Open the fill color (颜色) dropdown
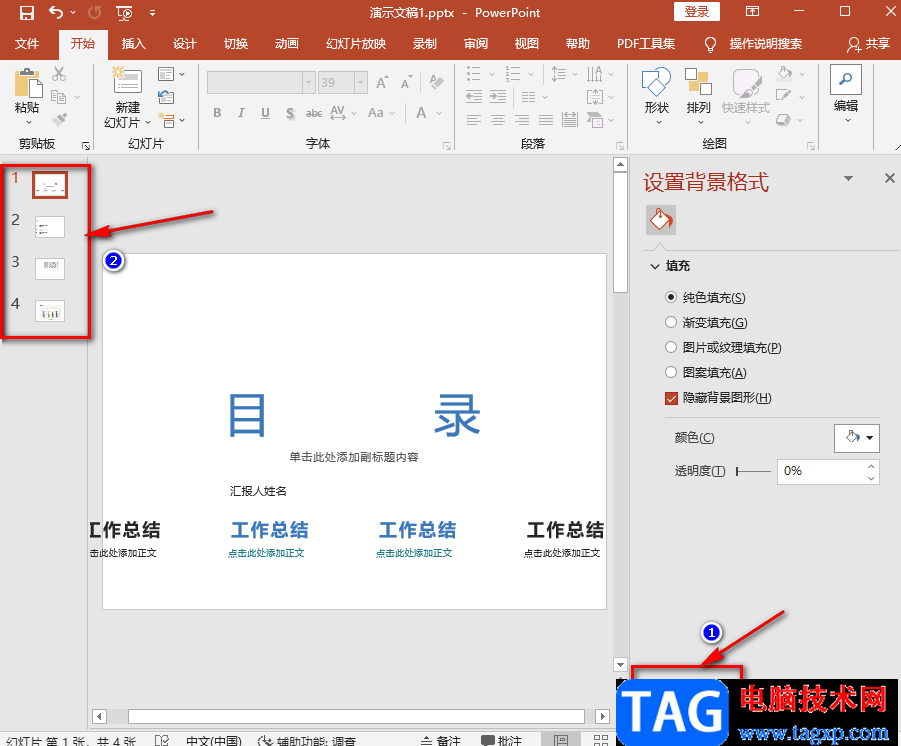Screen dimensions: 901x746 point(857,437)
